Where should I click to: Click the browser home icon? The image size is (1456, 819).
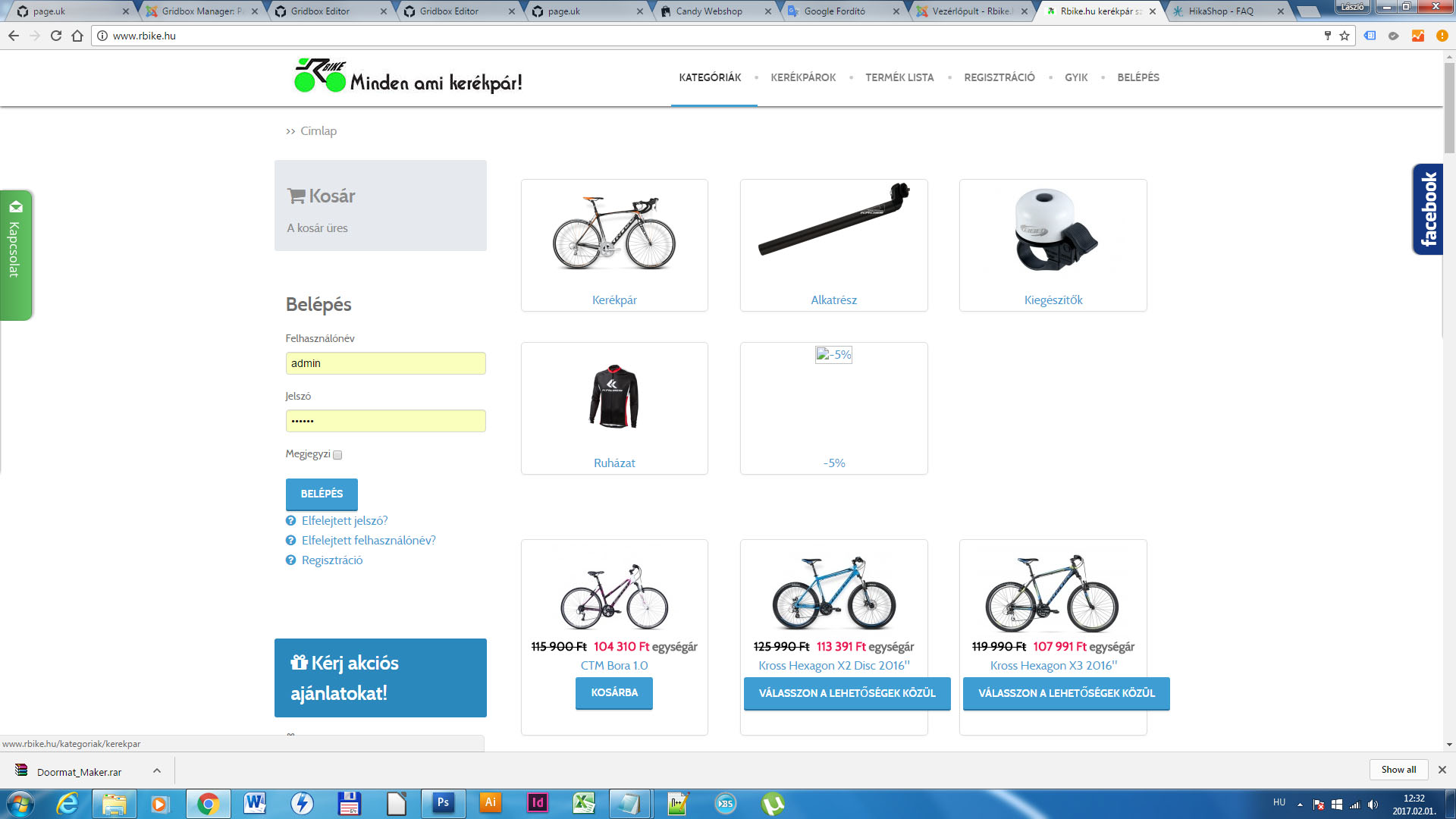[77, 36]
